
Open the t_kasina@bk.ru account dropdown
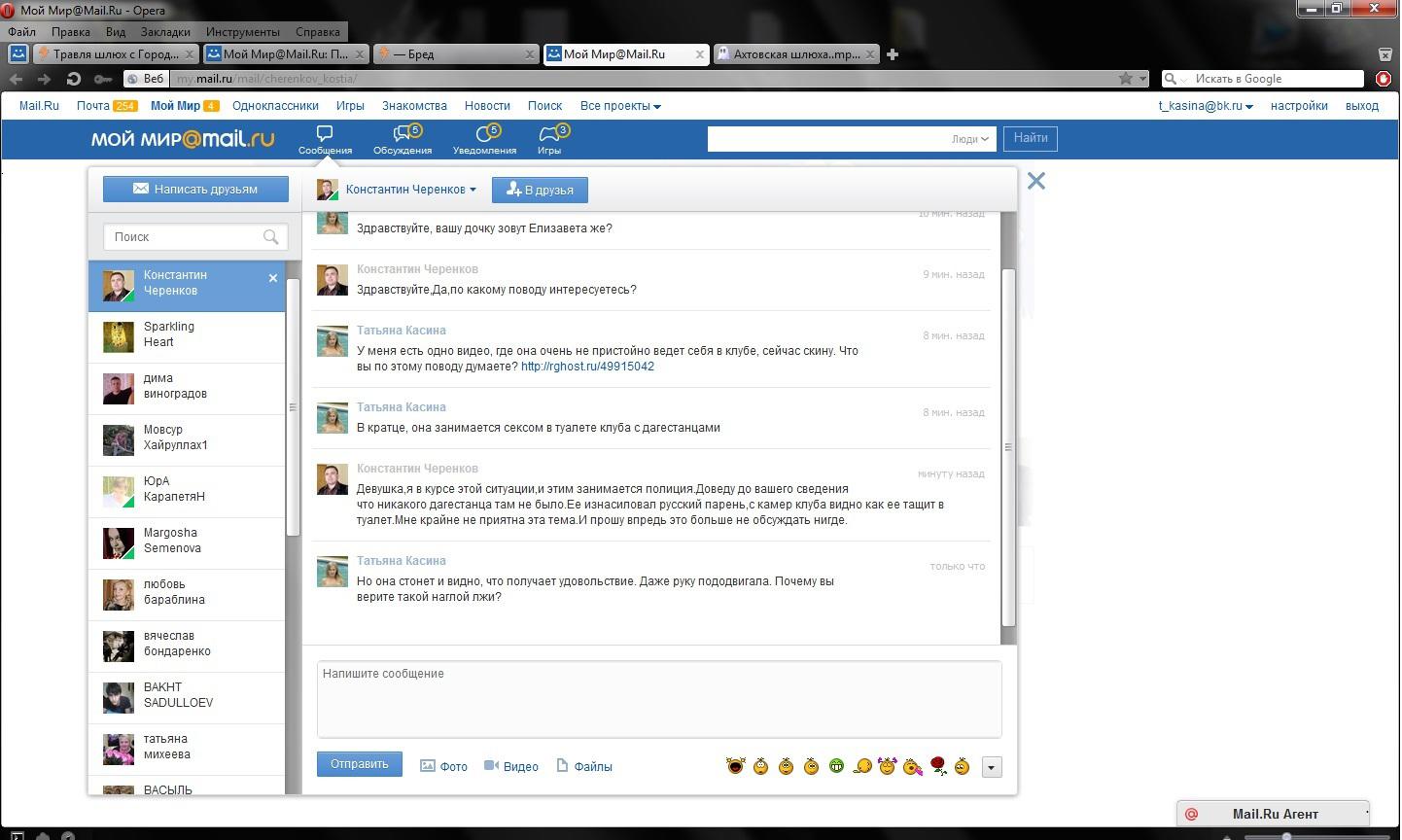coord(1206,106)
